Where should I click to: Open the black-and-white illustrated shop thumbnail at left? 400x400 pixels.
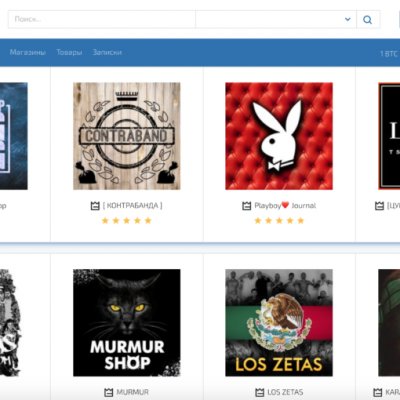point(10,323)
